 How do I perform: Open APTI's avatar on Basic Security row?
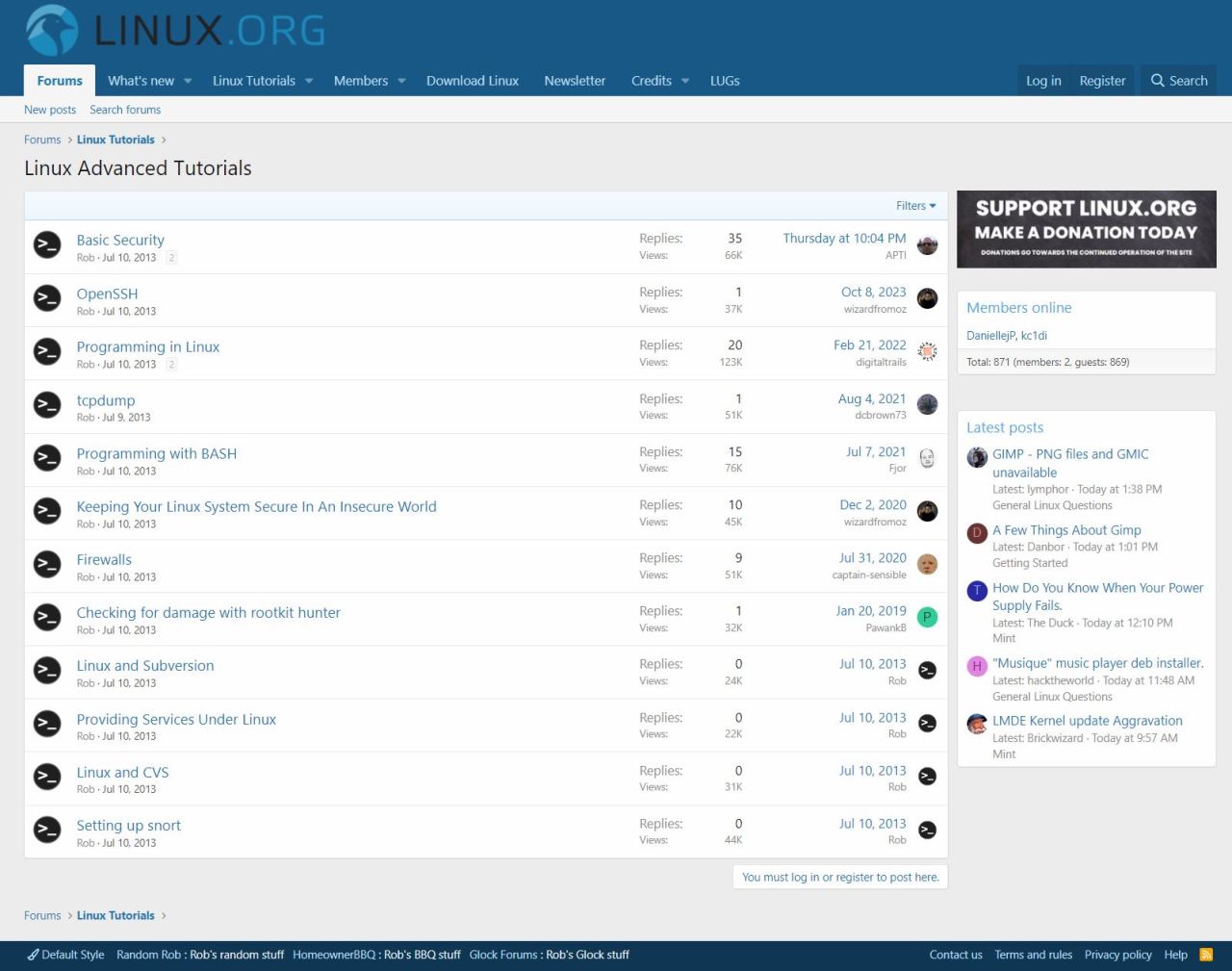click(x=928, y=244)
